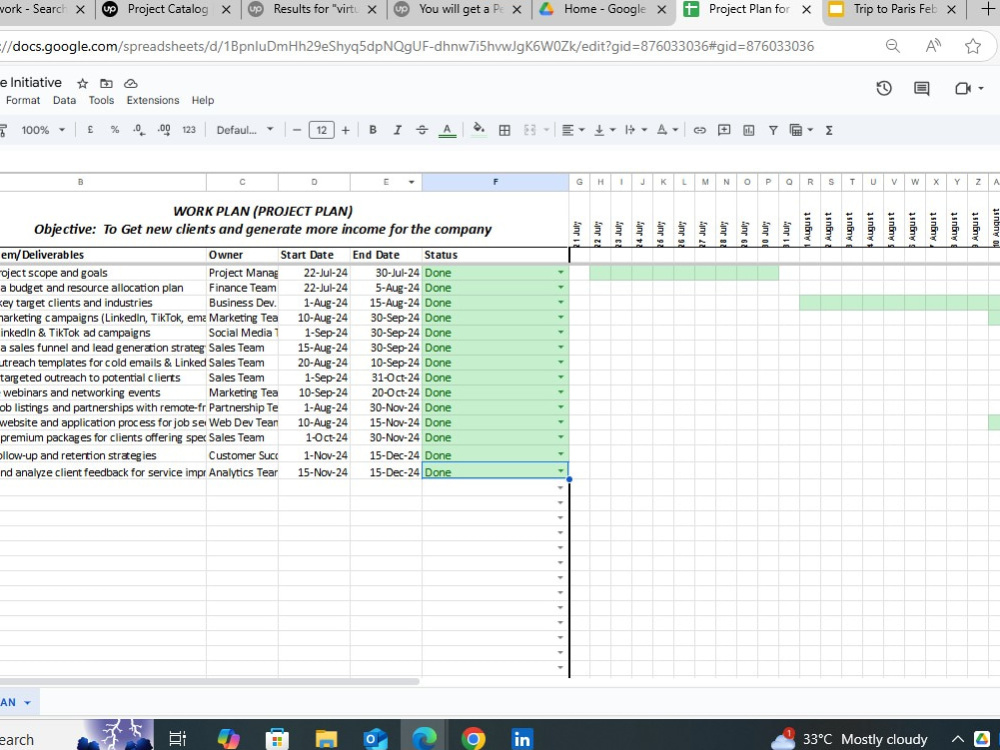This screenshot has width=1000, height=750.
Task: Open horizontal align dropdown
Action: click(x=573, y=130)
